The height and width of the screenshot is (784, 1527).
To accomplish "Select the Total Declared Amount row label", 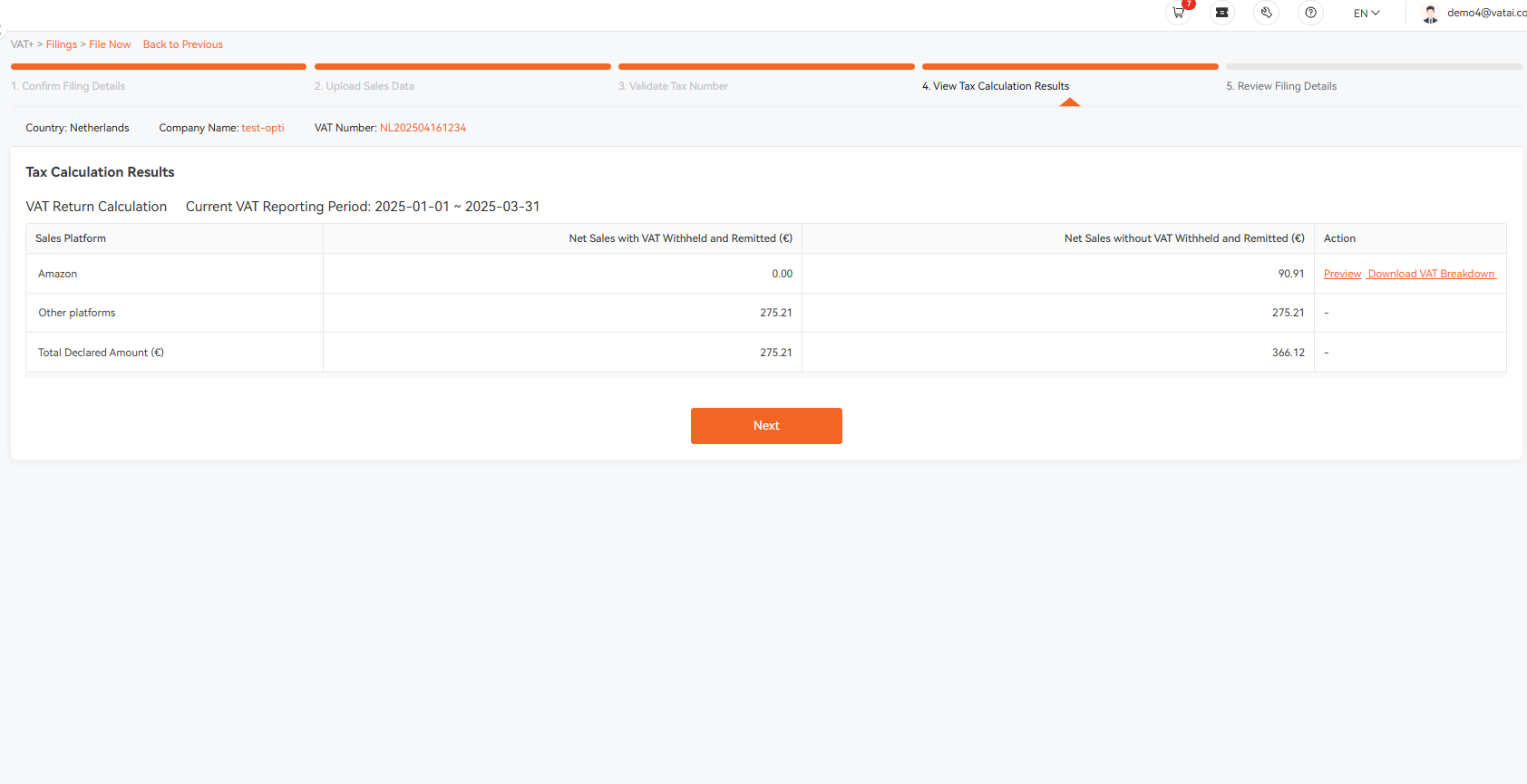I will [101, 353].
